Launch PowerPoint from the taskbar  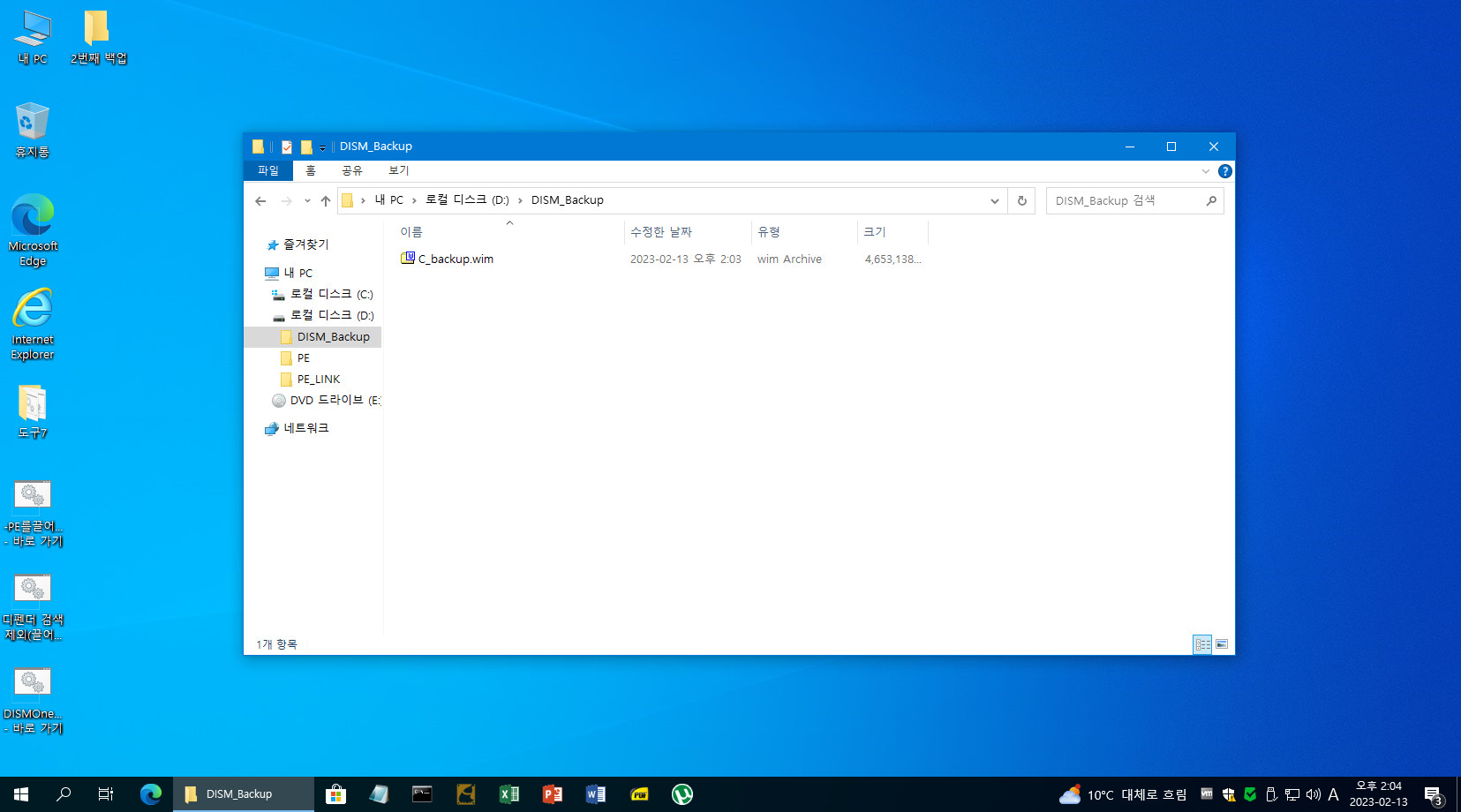coord(553,794)
